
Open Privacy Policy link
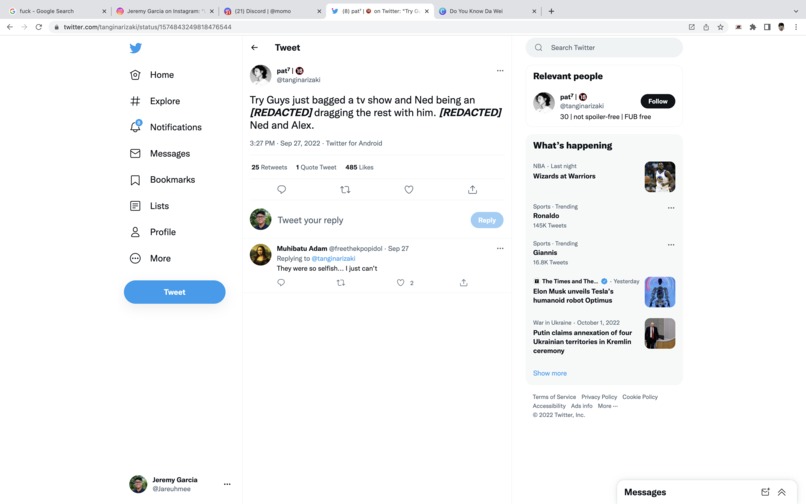pos(599,397)
